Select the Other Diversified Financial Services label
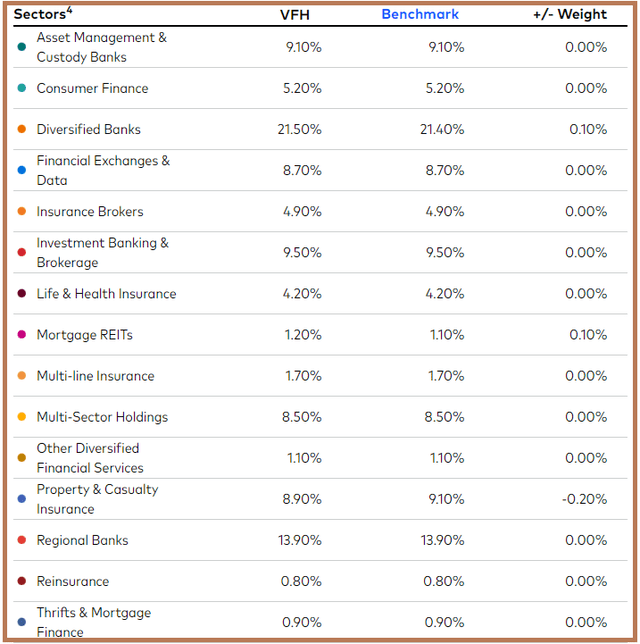 pyautogui.click(x=90, y=458)
